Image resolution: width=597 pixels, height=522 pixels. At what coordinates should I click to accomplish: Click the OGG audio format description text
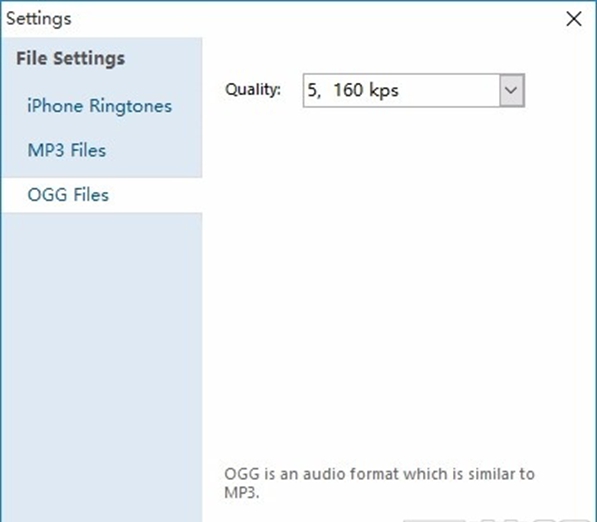(x=379, y=483)
